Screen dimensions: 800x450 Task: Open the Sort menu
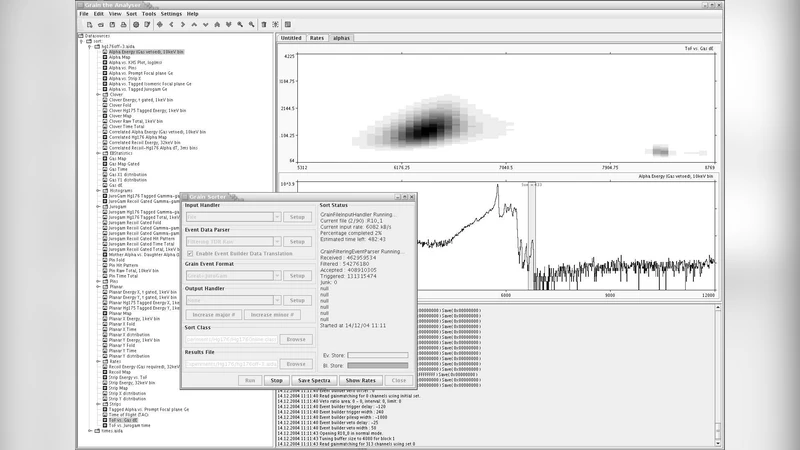click(x=130, y=14)
